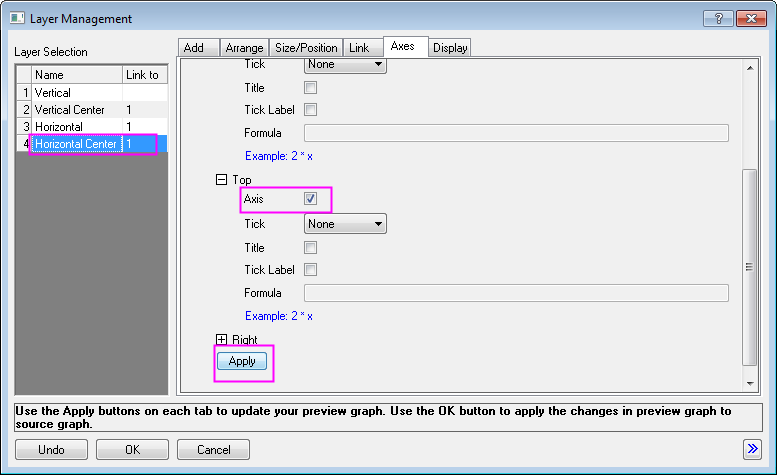
Task: Switch to the Display tab
Action: click(x=450, y=48)
